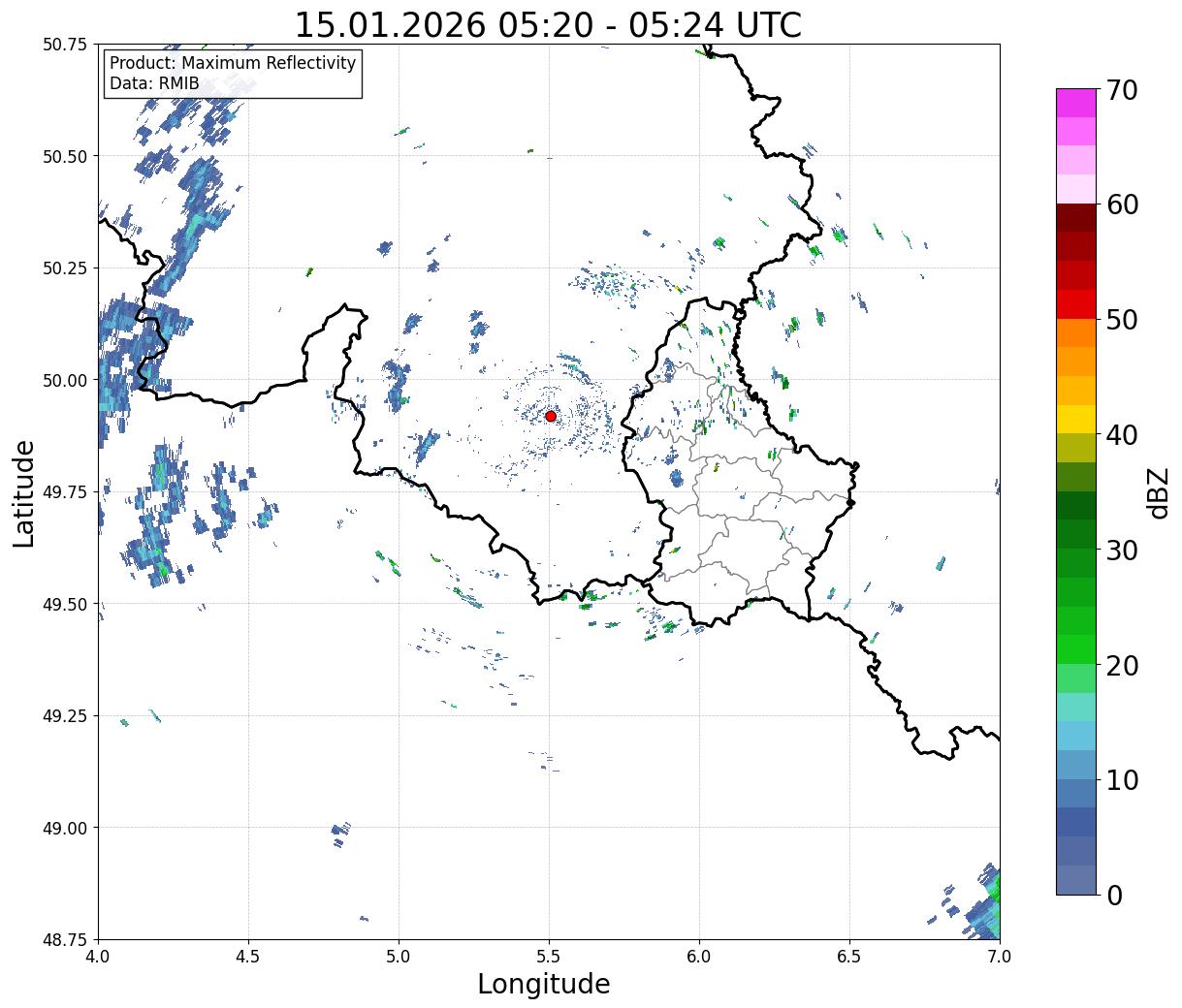The width and height of the screenshot is (1182, 1008).
Task: Click the colorbar tick label 10
Action: point(1121,779)
